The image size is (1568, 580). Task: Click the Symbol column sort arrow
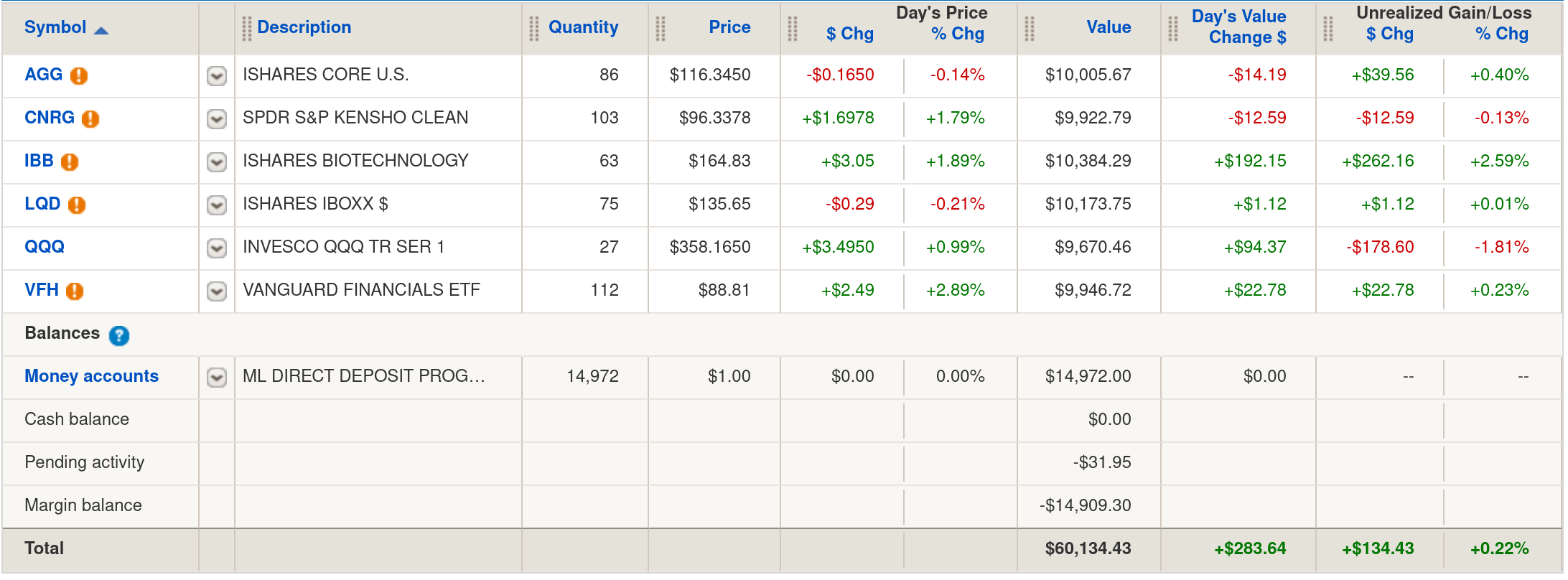coord(101,30)
